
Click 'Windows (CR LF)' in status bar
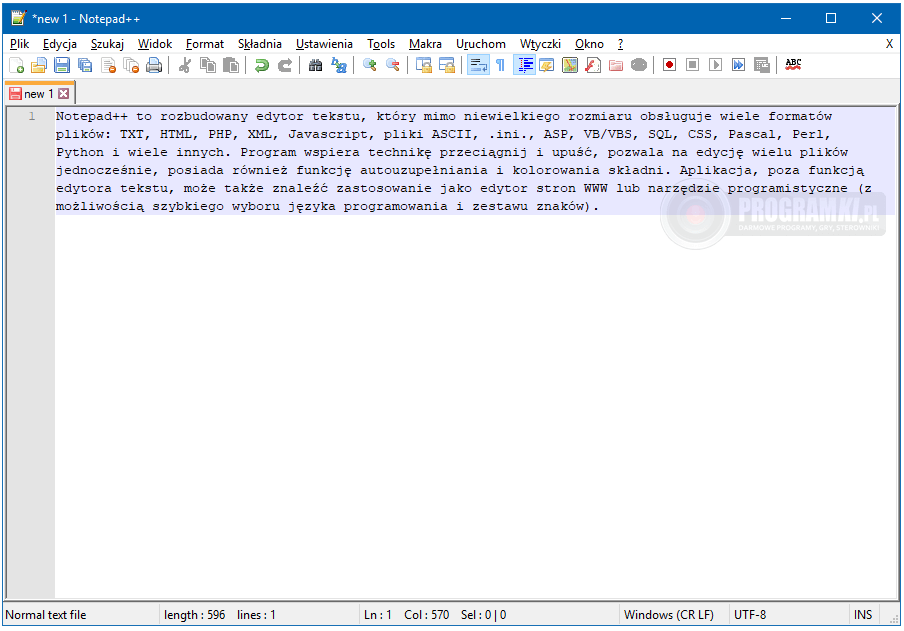(x=669, y=615)
